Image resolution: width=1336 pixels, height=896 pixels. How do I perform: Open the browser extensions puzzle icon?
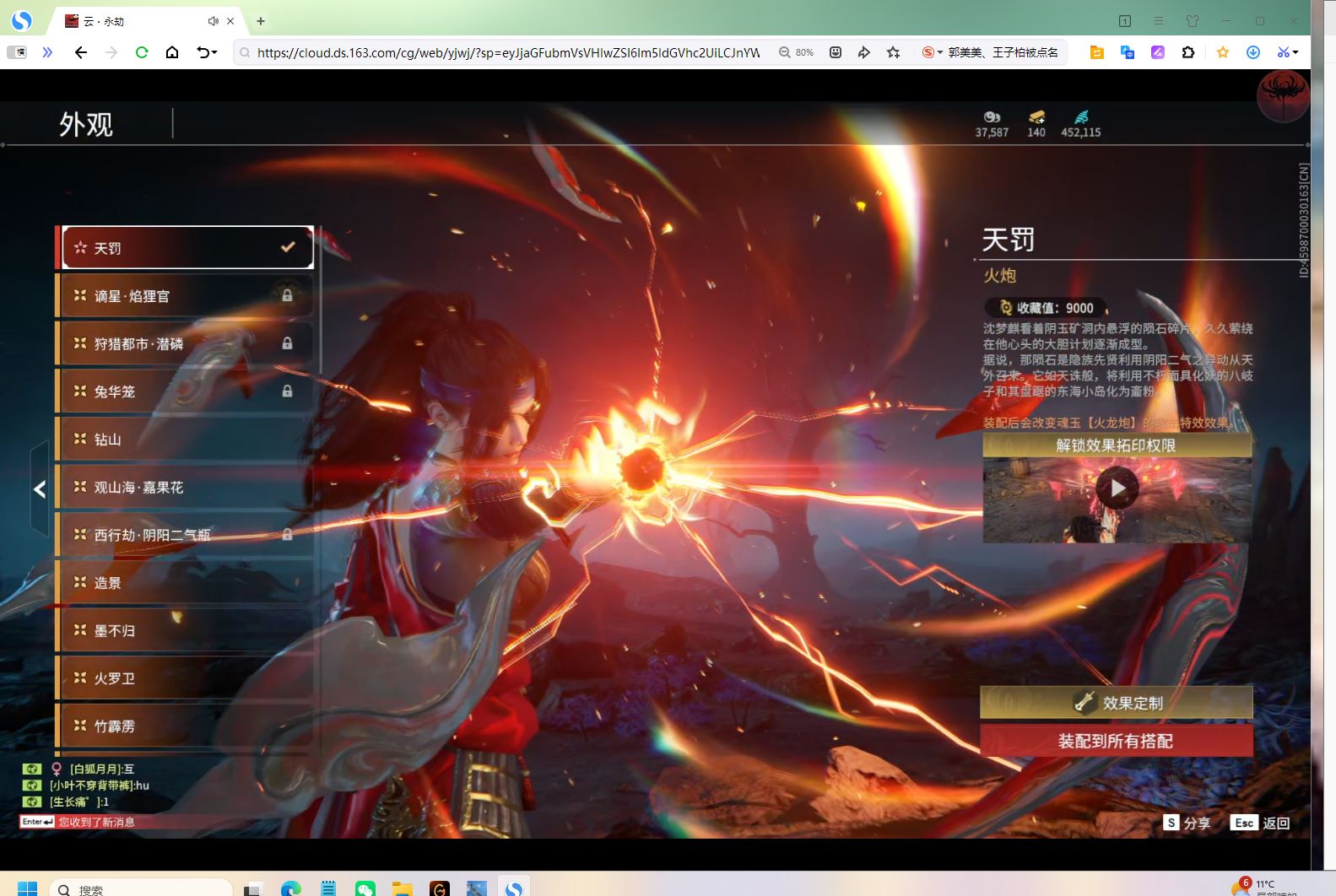coord(1188,52)
